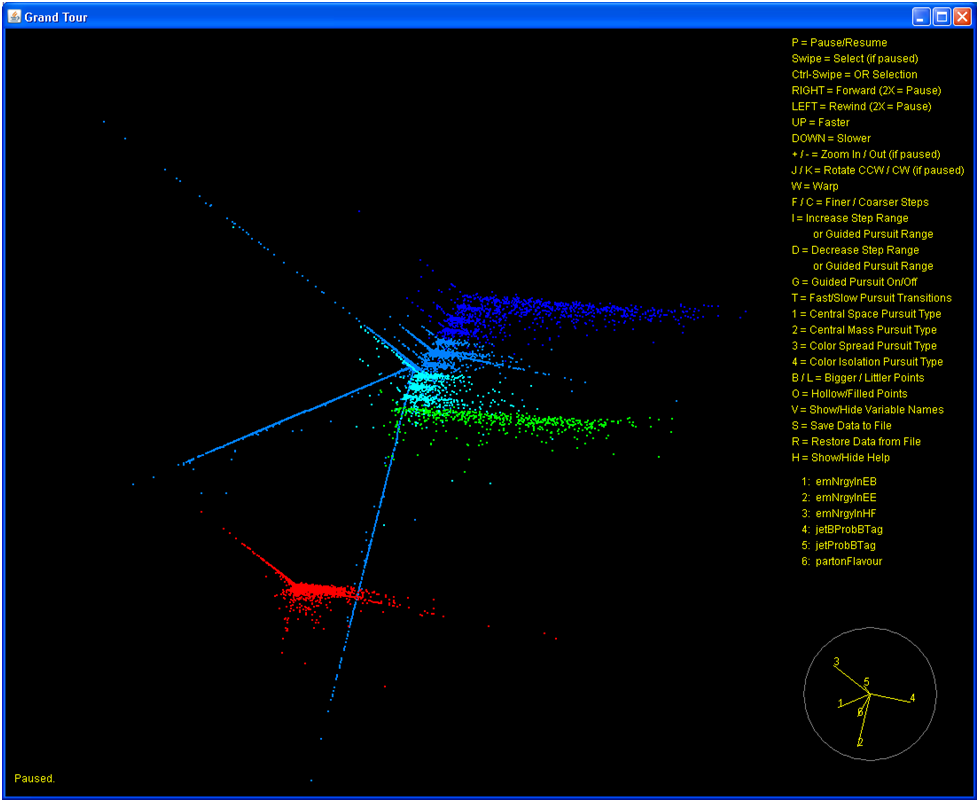Click the 'P = Pause/Resume' help line

point(838,43)
